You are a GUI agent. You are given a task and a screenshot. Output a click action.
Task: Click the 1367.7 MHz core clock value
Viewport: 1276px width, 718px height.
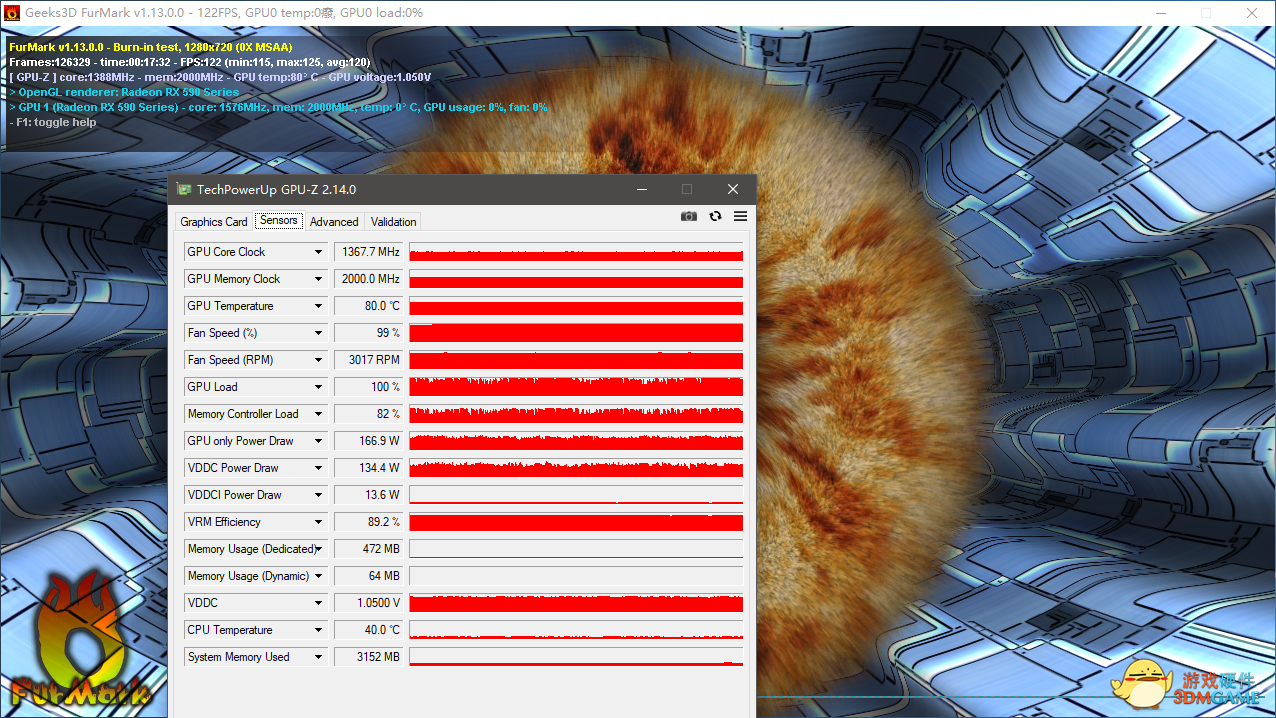pyautogui.click(x=368, y=252)
